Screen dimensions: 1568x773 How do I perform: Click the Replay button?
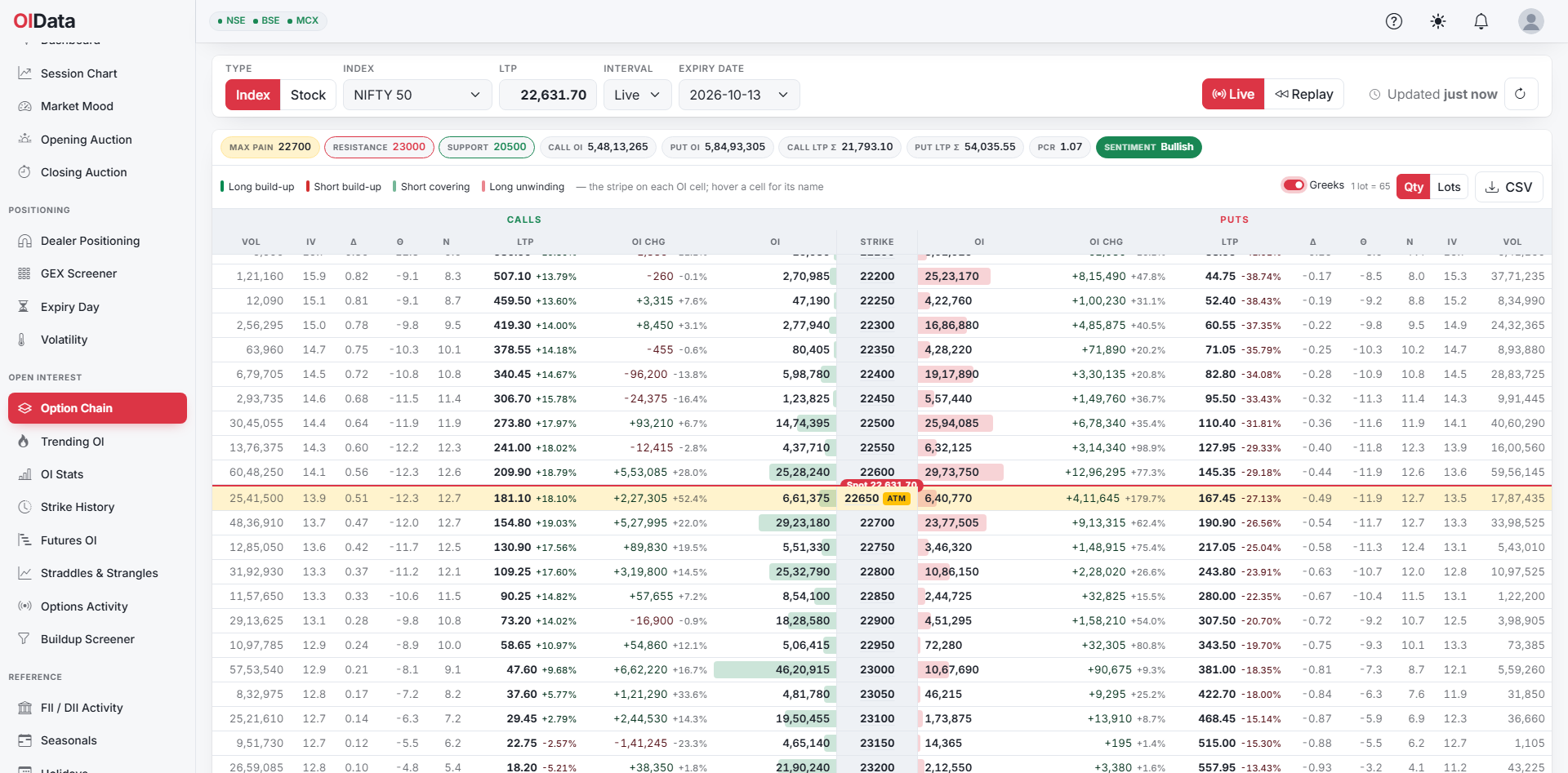click(1304, 94)
